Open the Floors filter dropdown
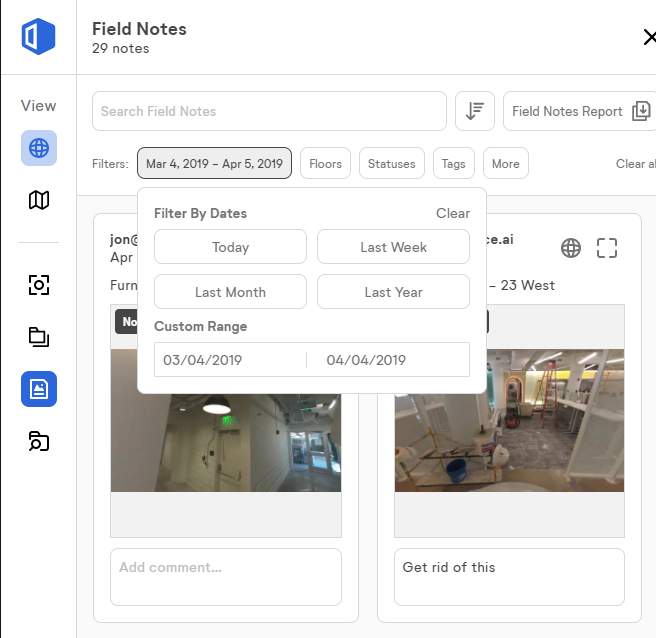Screen dimensions: 656x638 (x=325, y=164)
